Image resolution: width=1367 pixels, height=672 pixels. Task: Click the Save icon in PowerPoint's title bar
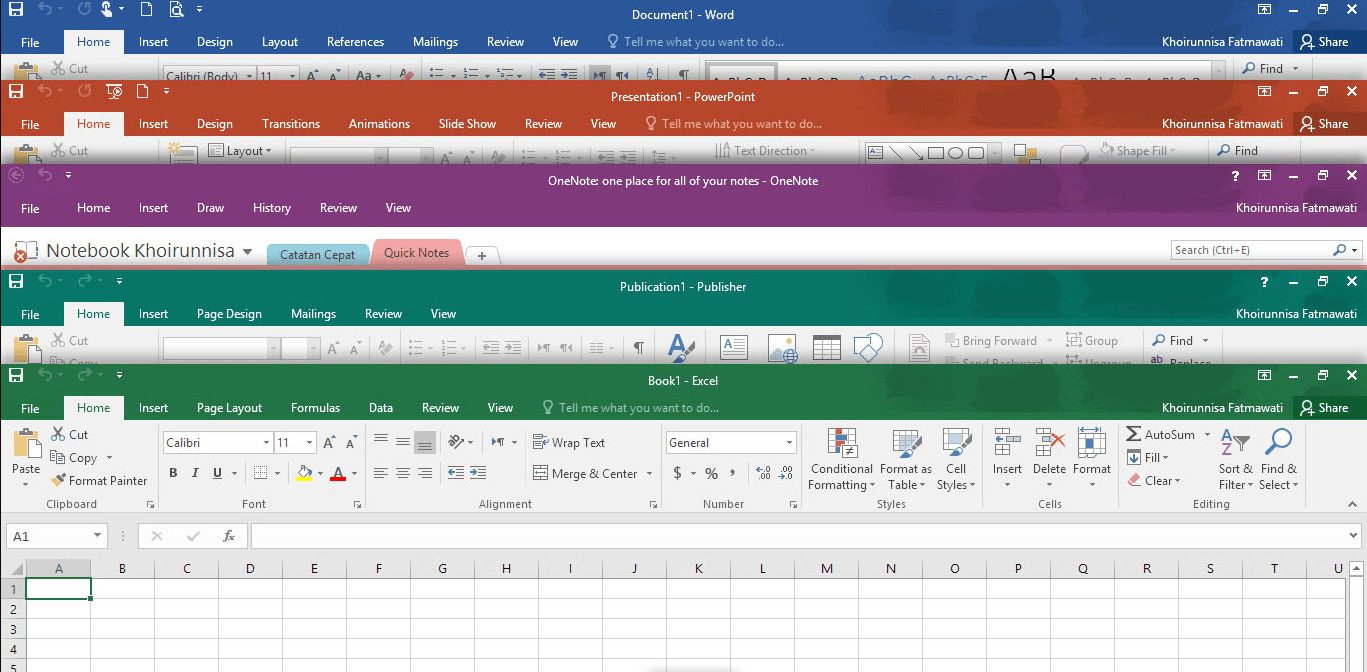16,91
